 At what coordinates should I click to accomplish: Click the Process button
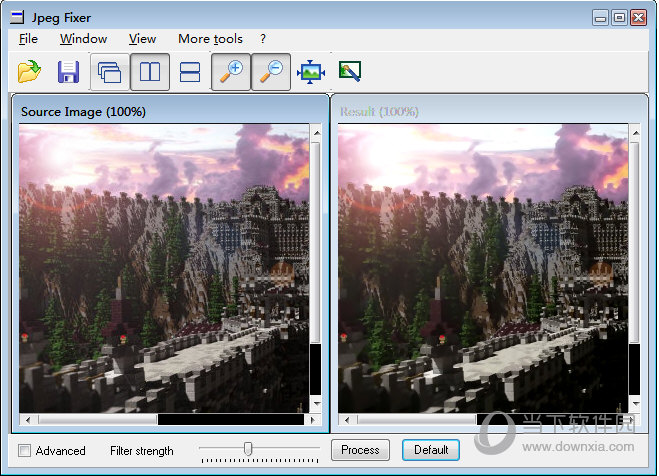[x=360, y=450]
